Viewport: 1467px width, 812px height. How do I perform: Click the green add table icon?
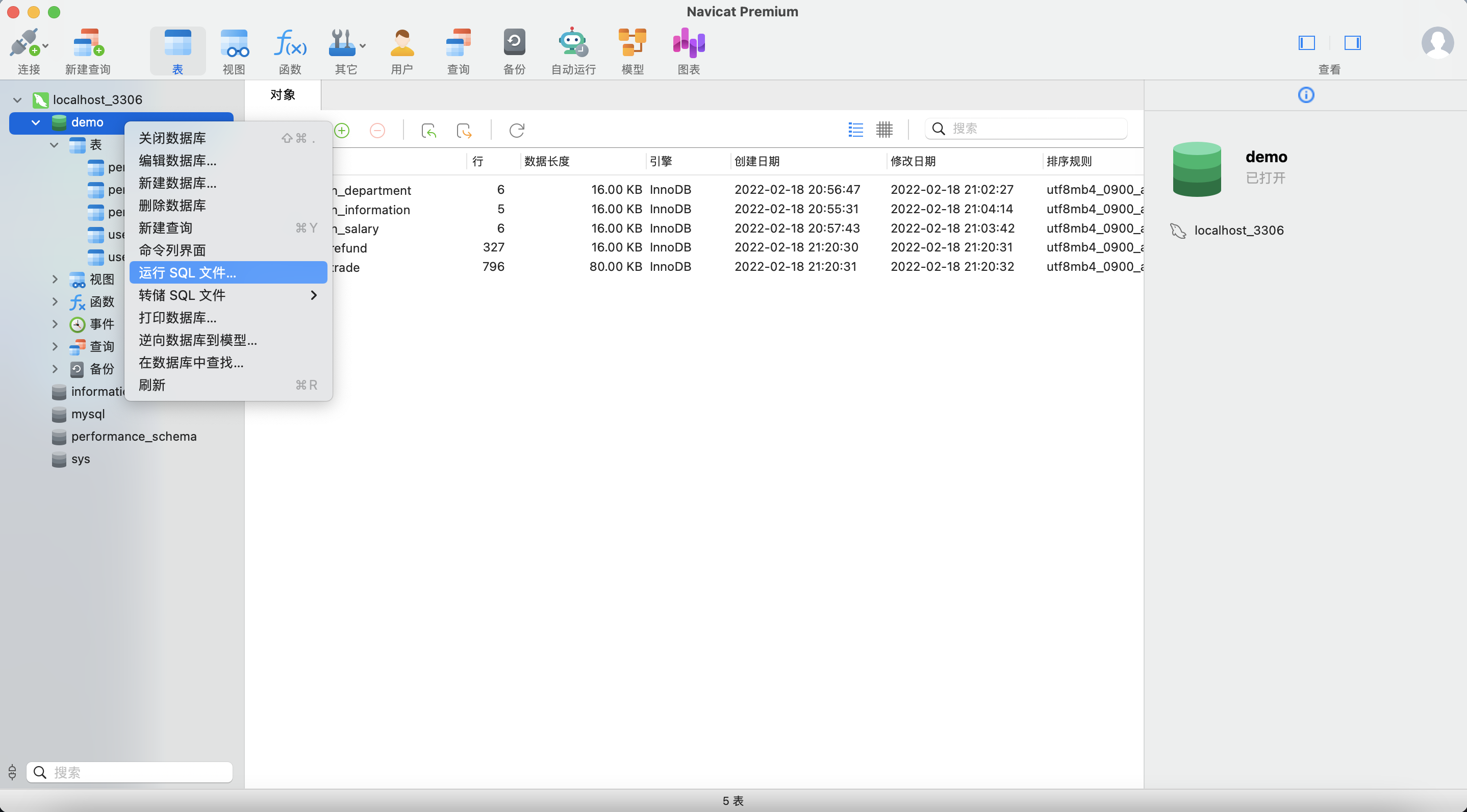[342, 131]
